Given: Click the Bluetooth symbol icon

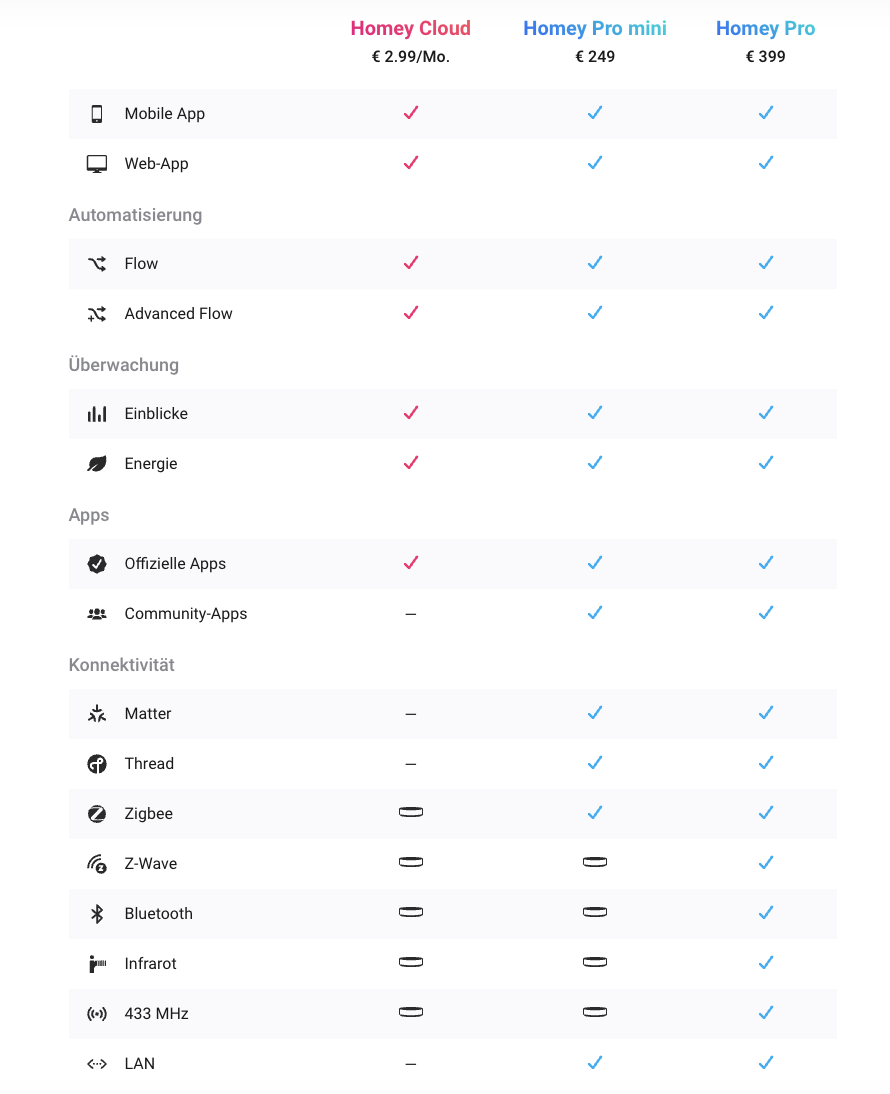Looking at the screenshot, I should (x=97, y=914).
